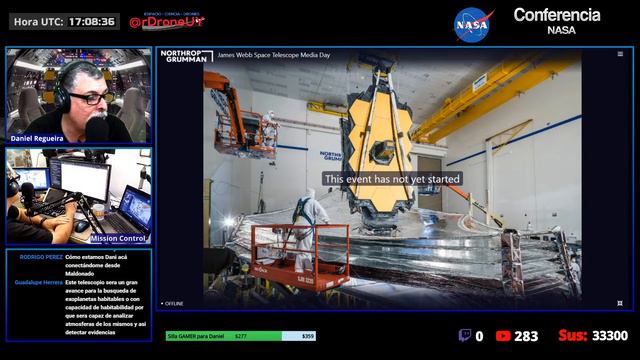Click the Hora UTC clock display
Screen dimensions: 640x360
click(64, 22)
